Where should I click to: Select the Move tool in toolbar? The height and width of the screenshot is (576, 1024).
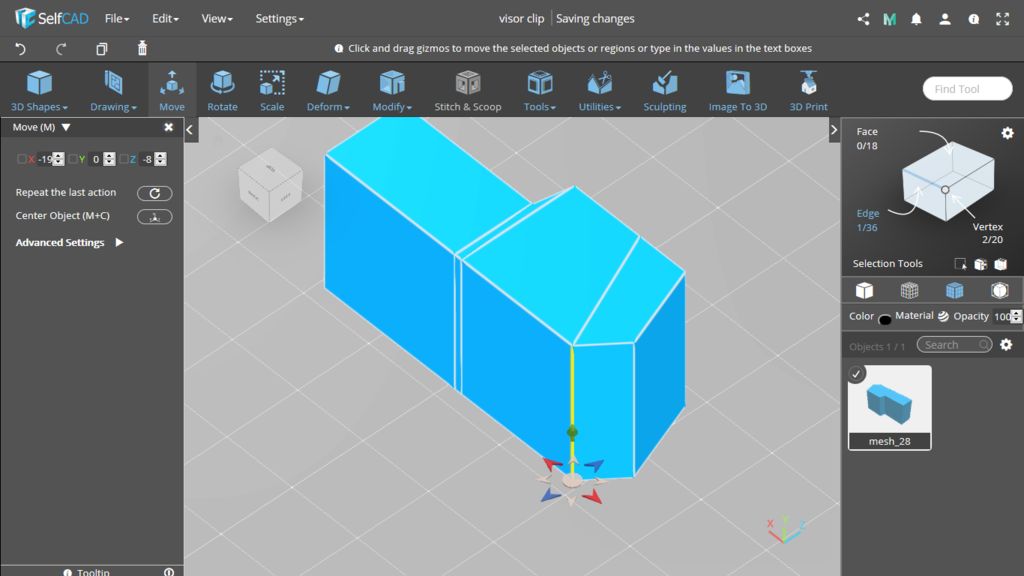172,90
